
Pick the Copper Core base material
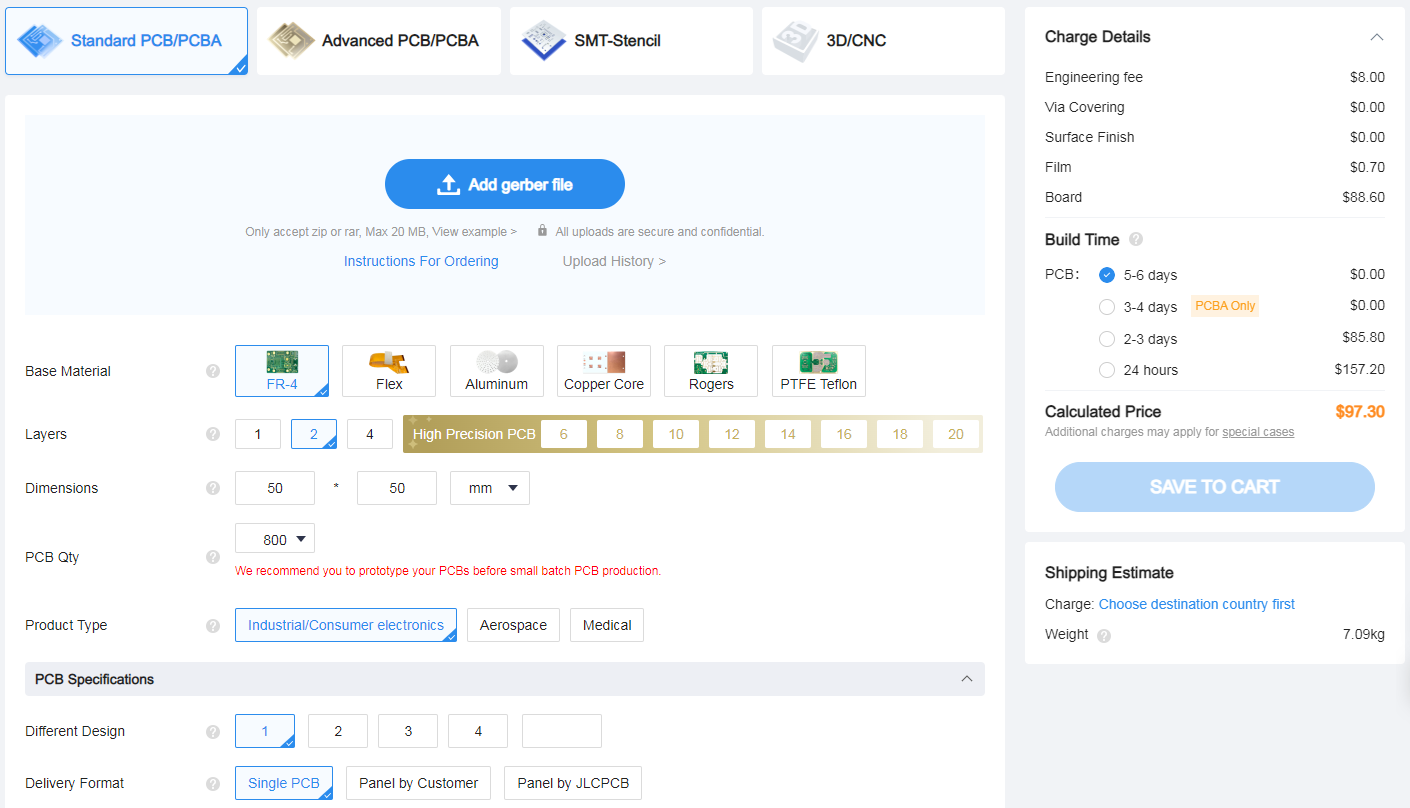click(x=603, y=371)
